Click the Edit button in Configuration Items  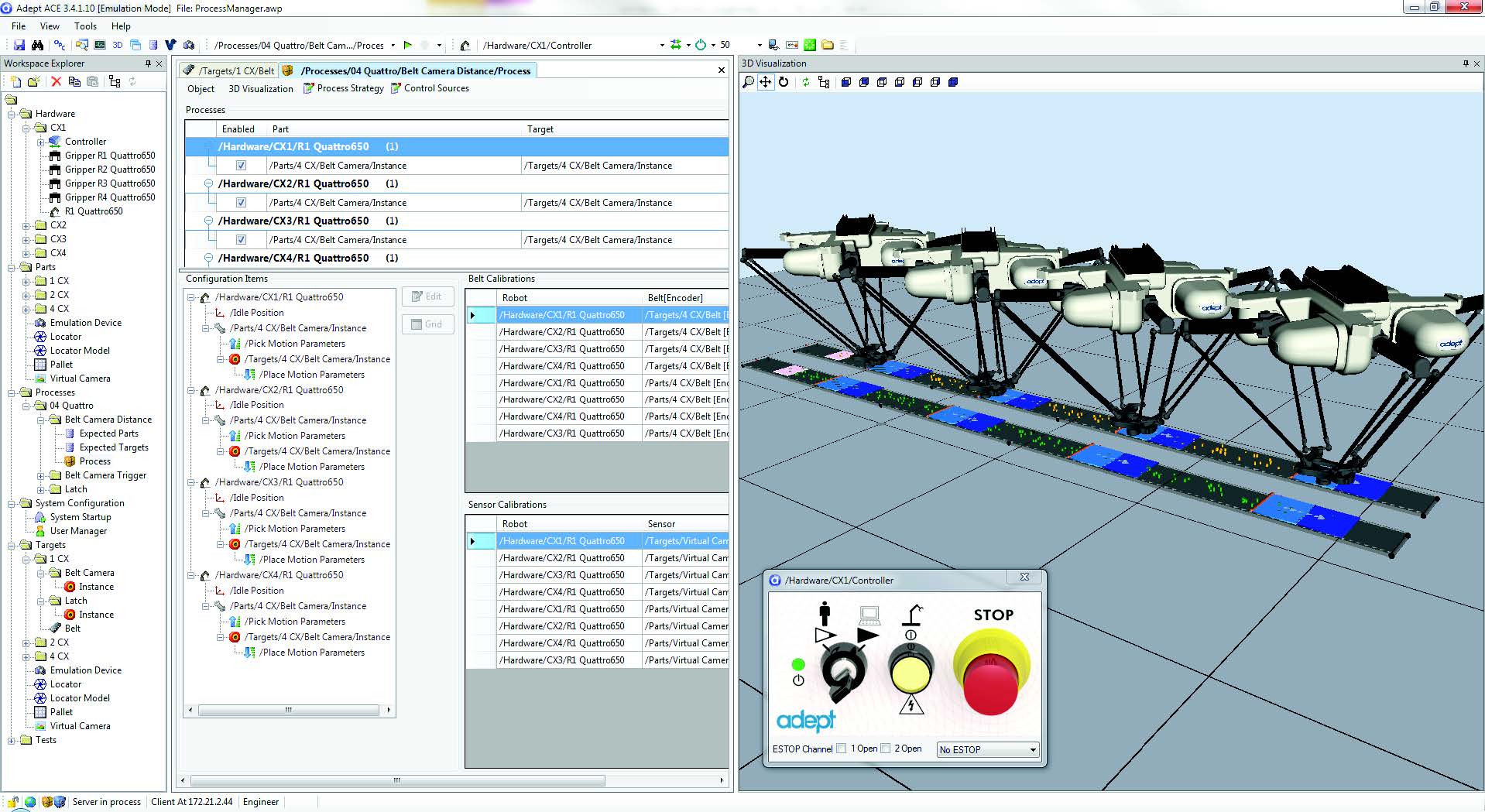tap(427, 296)
